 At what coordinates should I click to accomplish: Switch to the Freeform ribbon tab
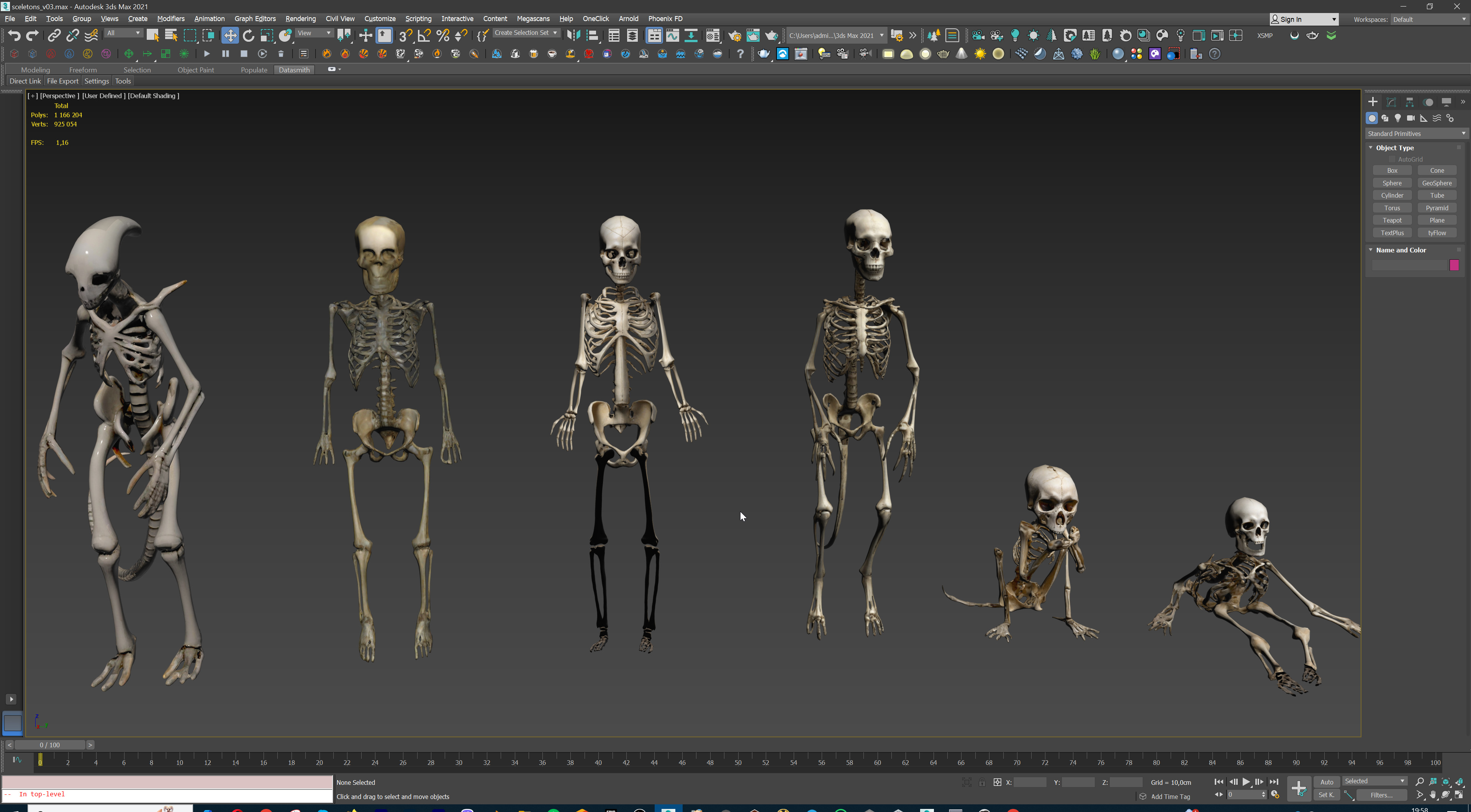click(83, 70)
